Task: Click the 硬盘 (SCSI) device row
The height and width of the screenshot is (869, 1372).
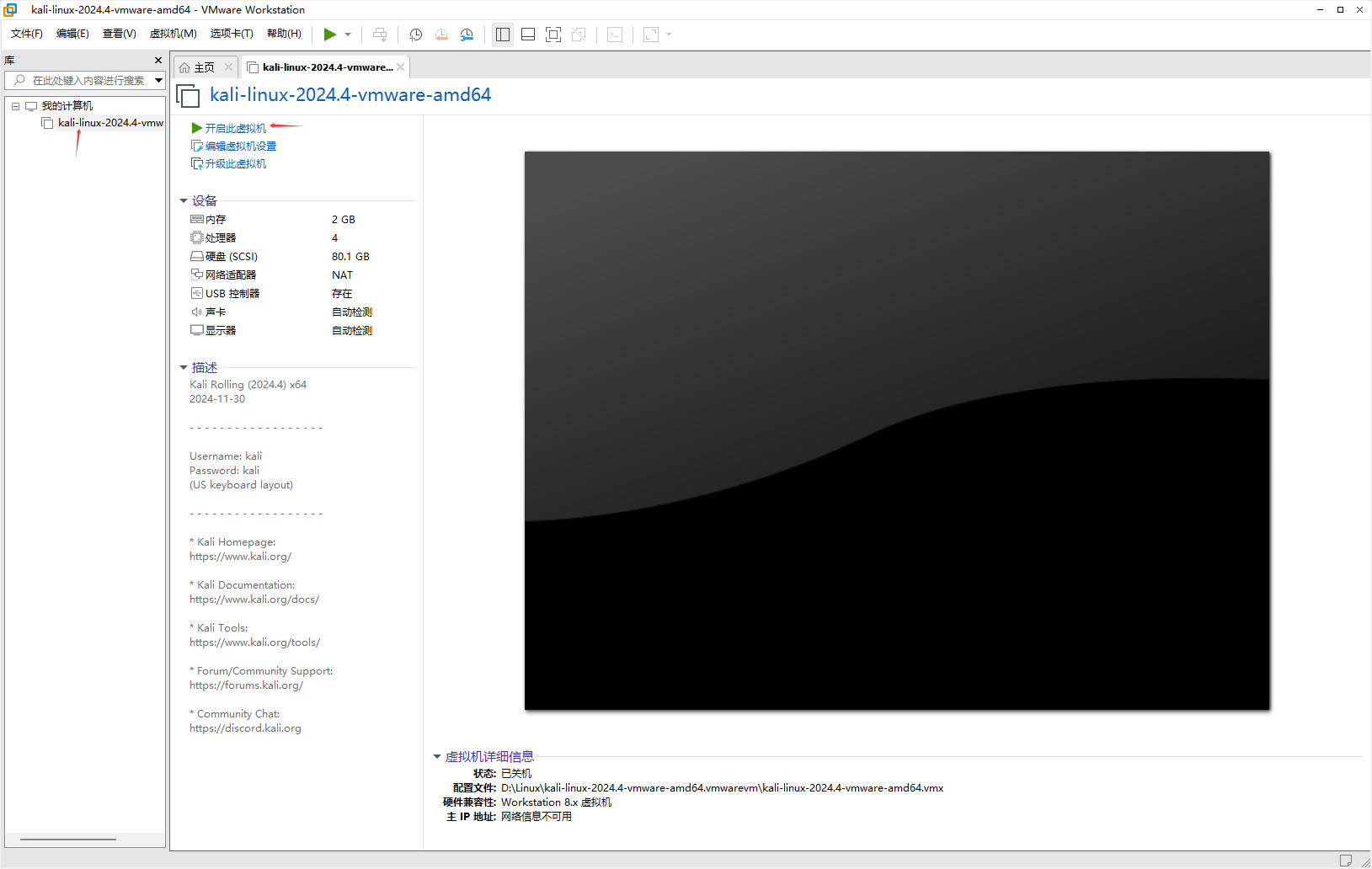Action: pos(303,256)
